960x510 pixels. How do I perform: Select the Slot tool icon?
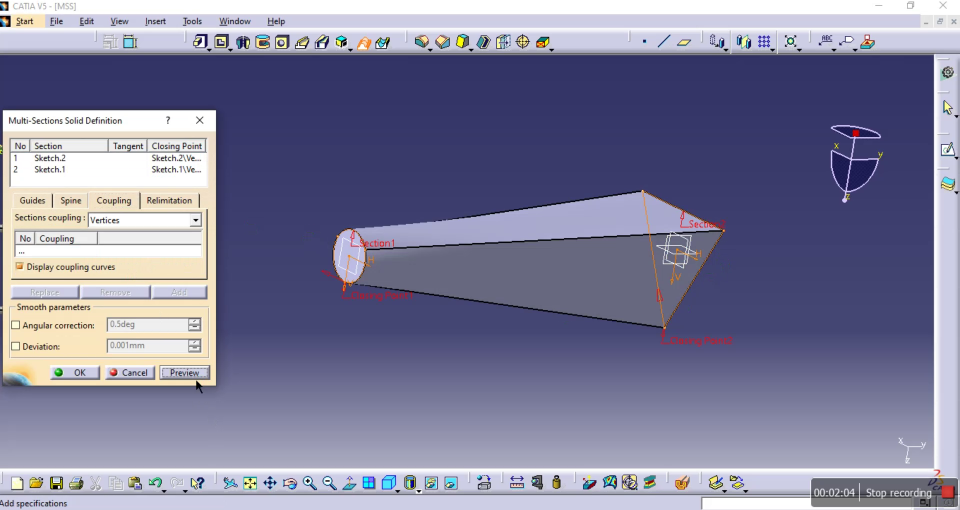pyautogui.click(x=321, y=42)
